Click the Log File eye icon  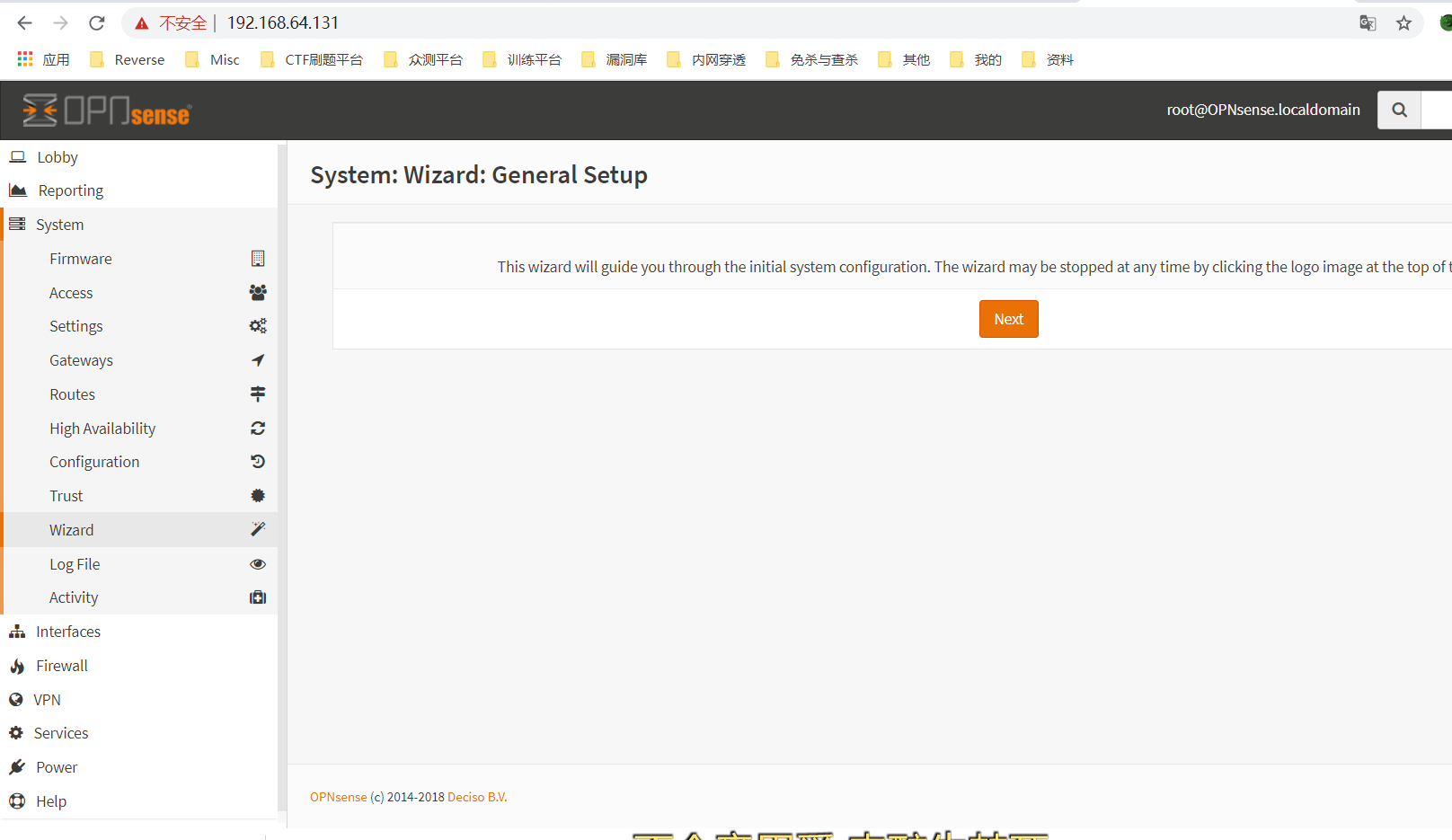click(x=258, y=564)
